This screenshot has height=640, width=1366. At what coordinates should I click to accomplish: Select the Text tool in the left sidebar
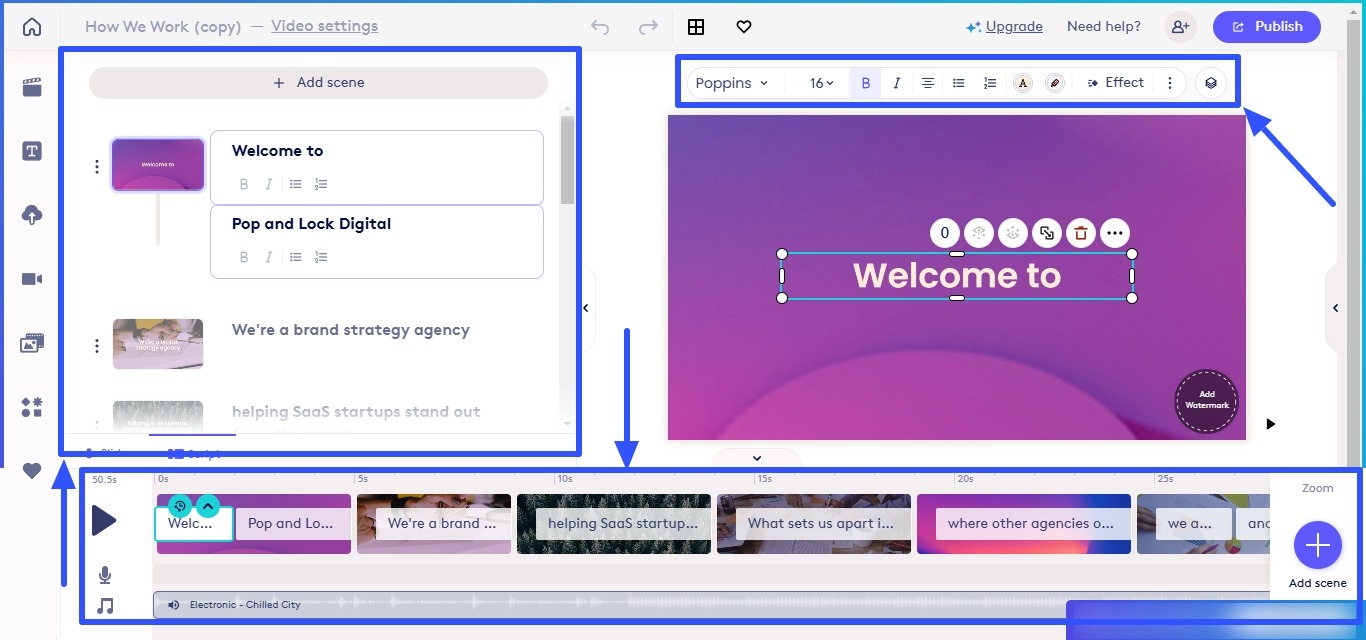[31, 150]
